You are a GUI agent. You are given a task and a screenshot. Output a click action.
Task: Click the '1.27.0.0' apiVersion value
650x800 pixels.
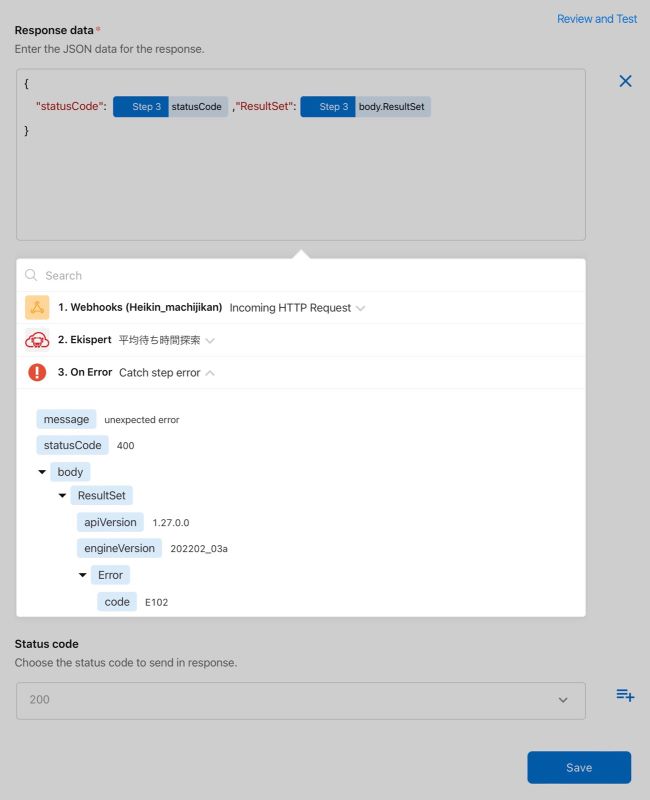pyautogui.click(x=171, y=523)
